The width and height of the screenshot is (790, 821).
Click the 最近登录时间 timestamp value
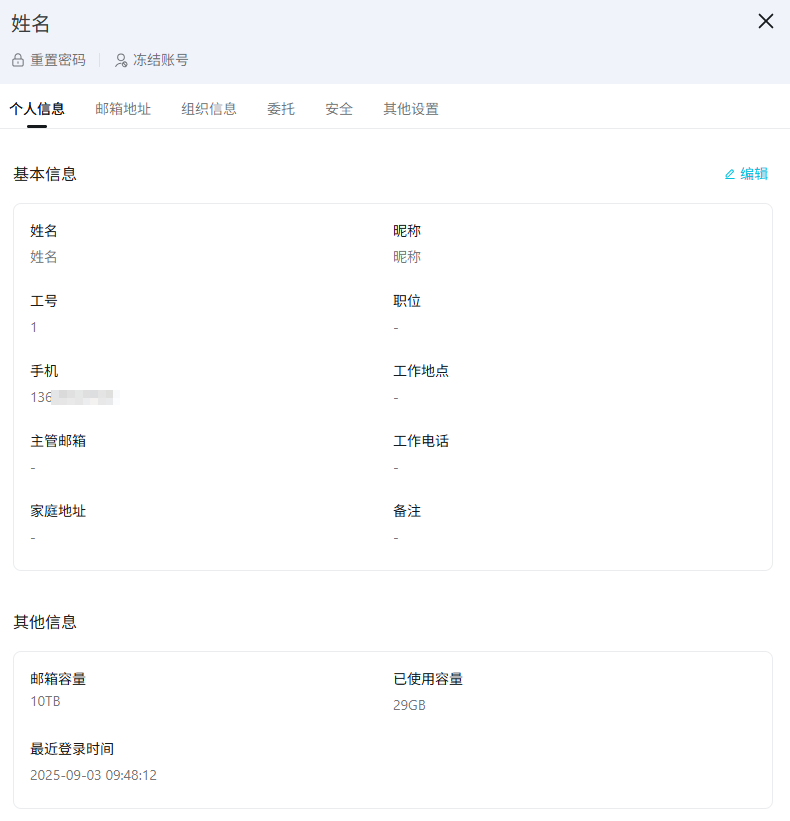pyautogui.click(x=93, y=775)
